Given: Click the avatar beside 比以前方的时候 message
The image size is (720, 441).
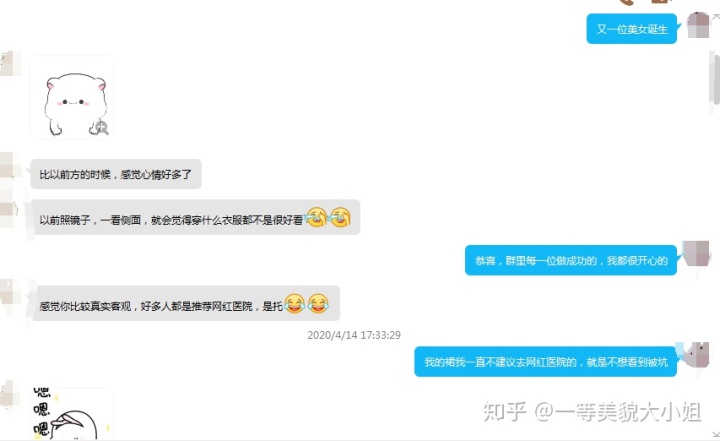Looking at the screenshot, I should tap(10, 165).
